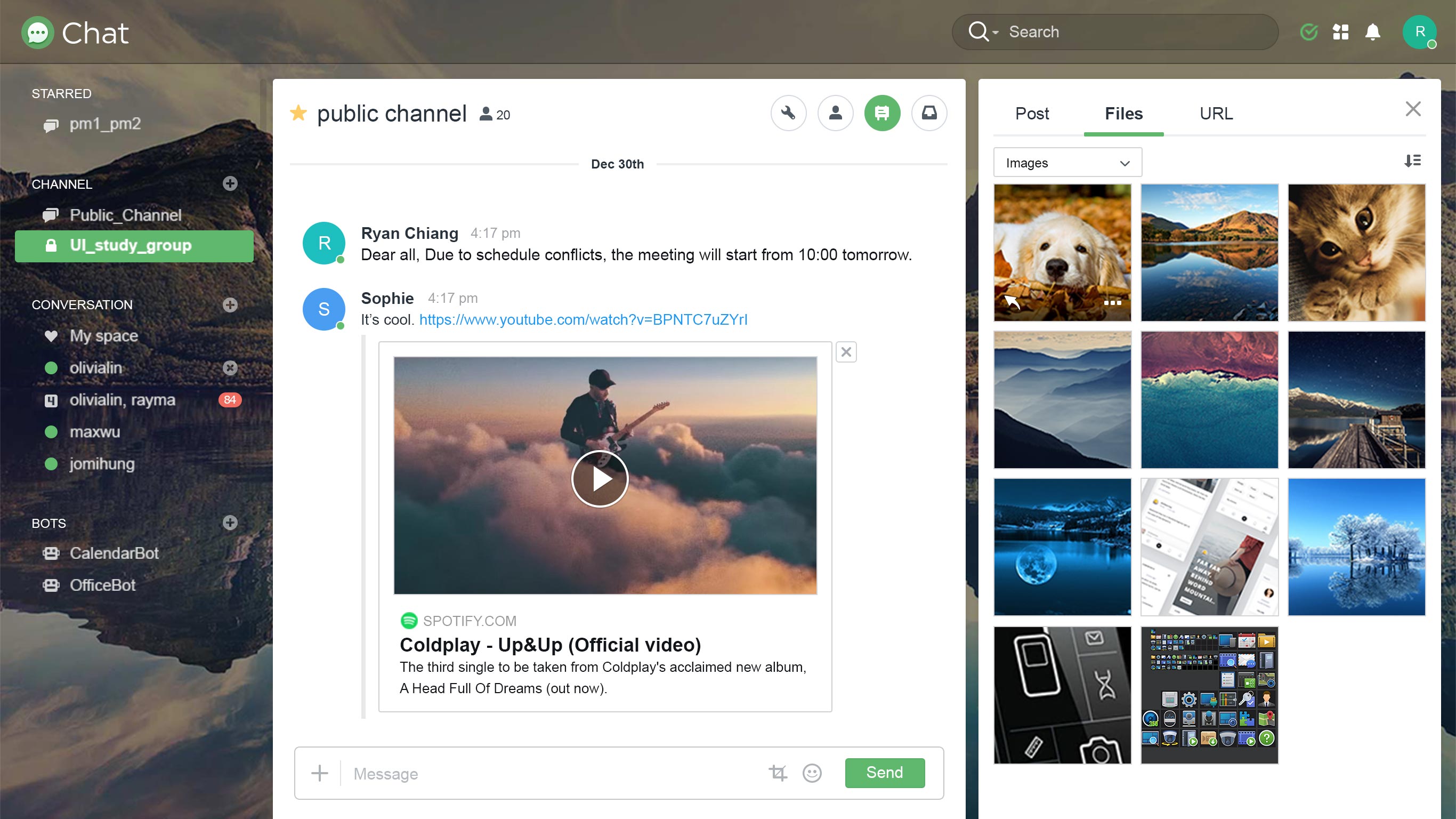The height and width of the screenshot is (819, 1456).
Task: Click Ryan Chiang's avatar
Action: [x=324, y=243]
